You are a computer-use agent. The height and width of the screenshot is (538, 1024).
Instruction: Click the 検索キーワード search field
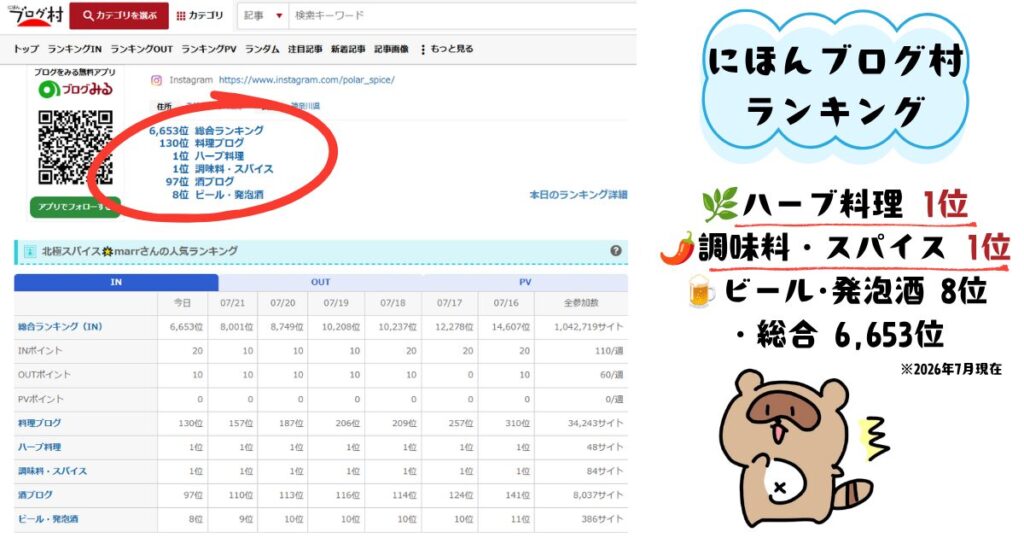[x=462, y=16]
